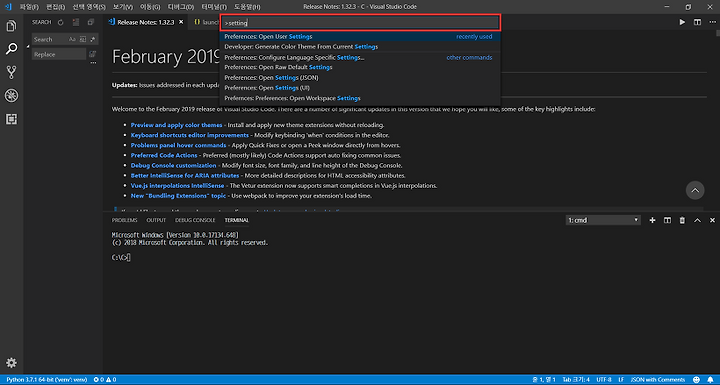Change the UTF-8 encoding
The width and height of the screenshot is (720, 385).
click(603, 379)
